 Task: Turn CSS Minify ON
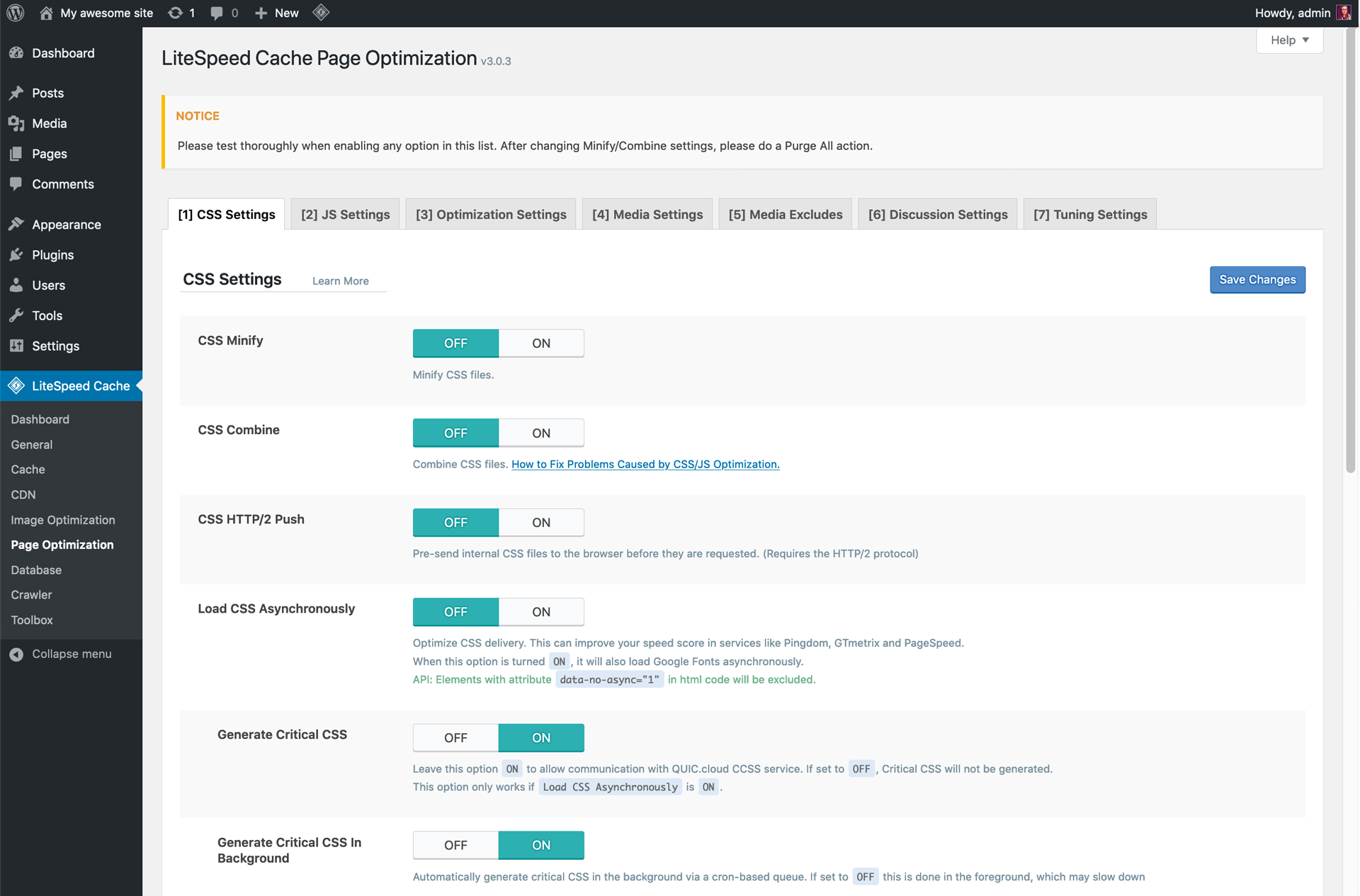pos(541,344)
